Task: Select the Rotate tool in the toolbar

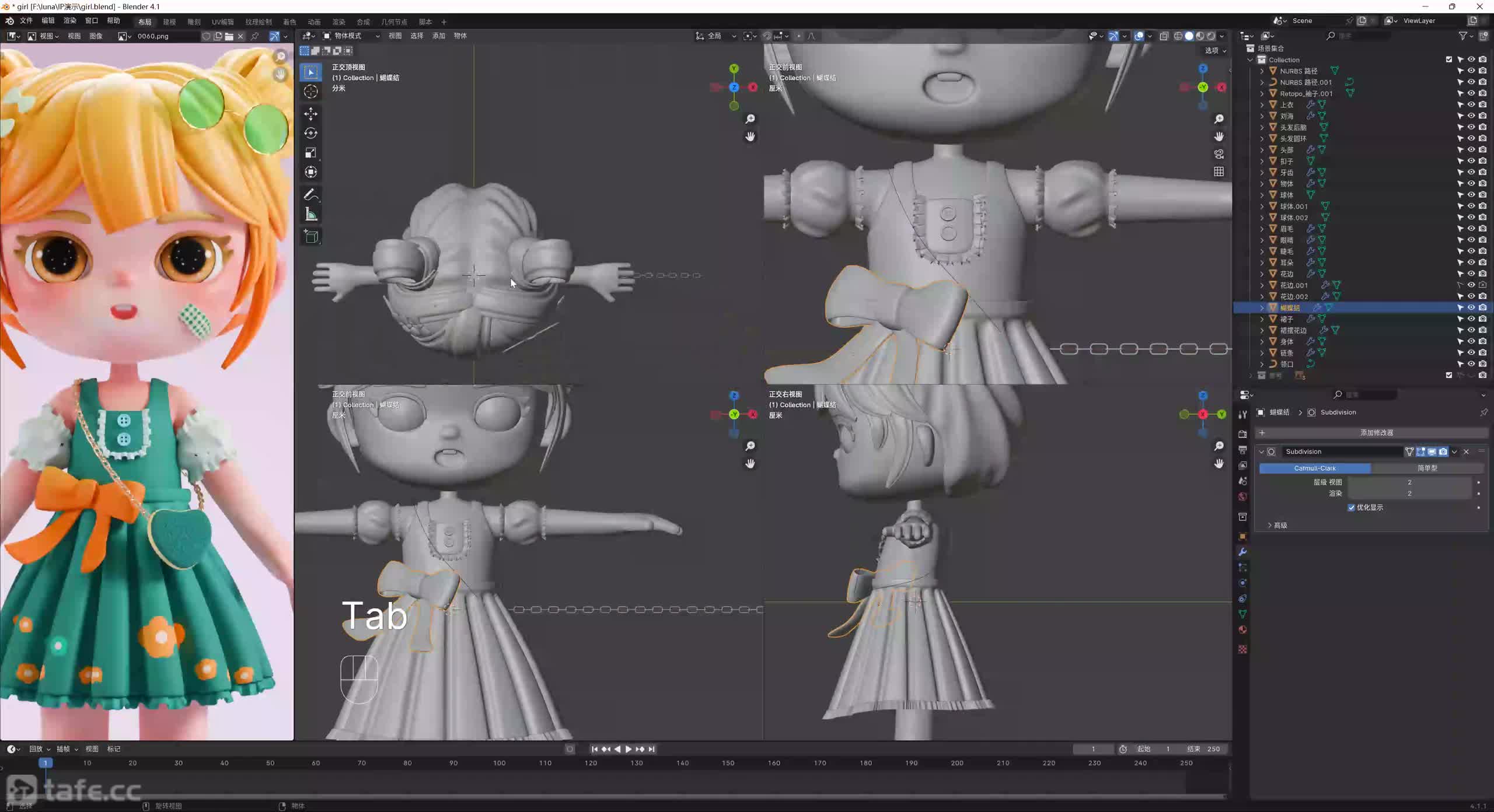Action: (311, 133)
